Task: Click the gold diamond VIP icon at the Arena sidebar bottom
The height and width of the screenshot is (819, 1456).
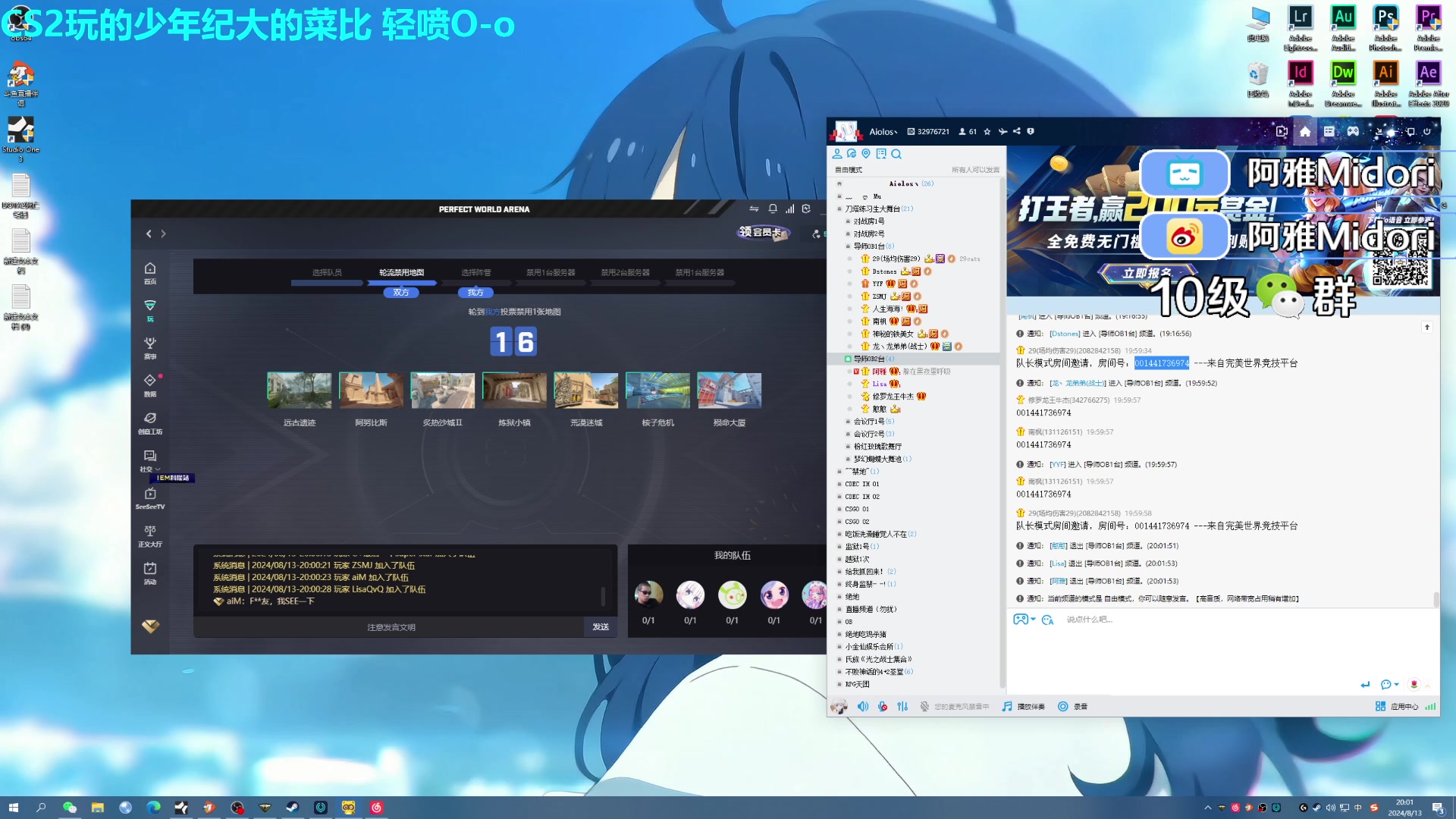Action: pyautogui.click(x=150, y=626)
